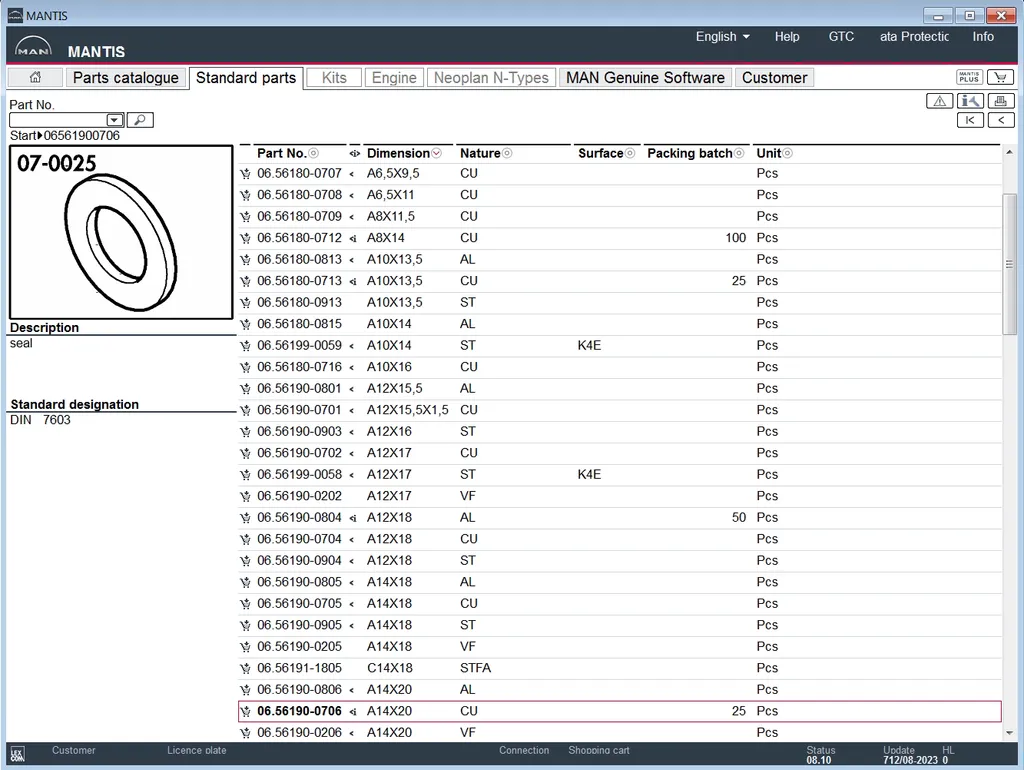Screen dimensions: 1024x770
Task: Add part 06.56190-0801 to cart
Action: pyautogui.click(x=246, y=389)
